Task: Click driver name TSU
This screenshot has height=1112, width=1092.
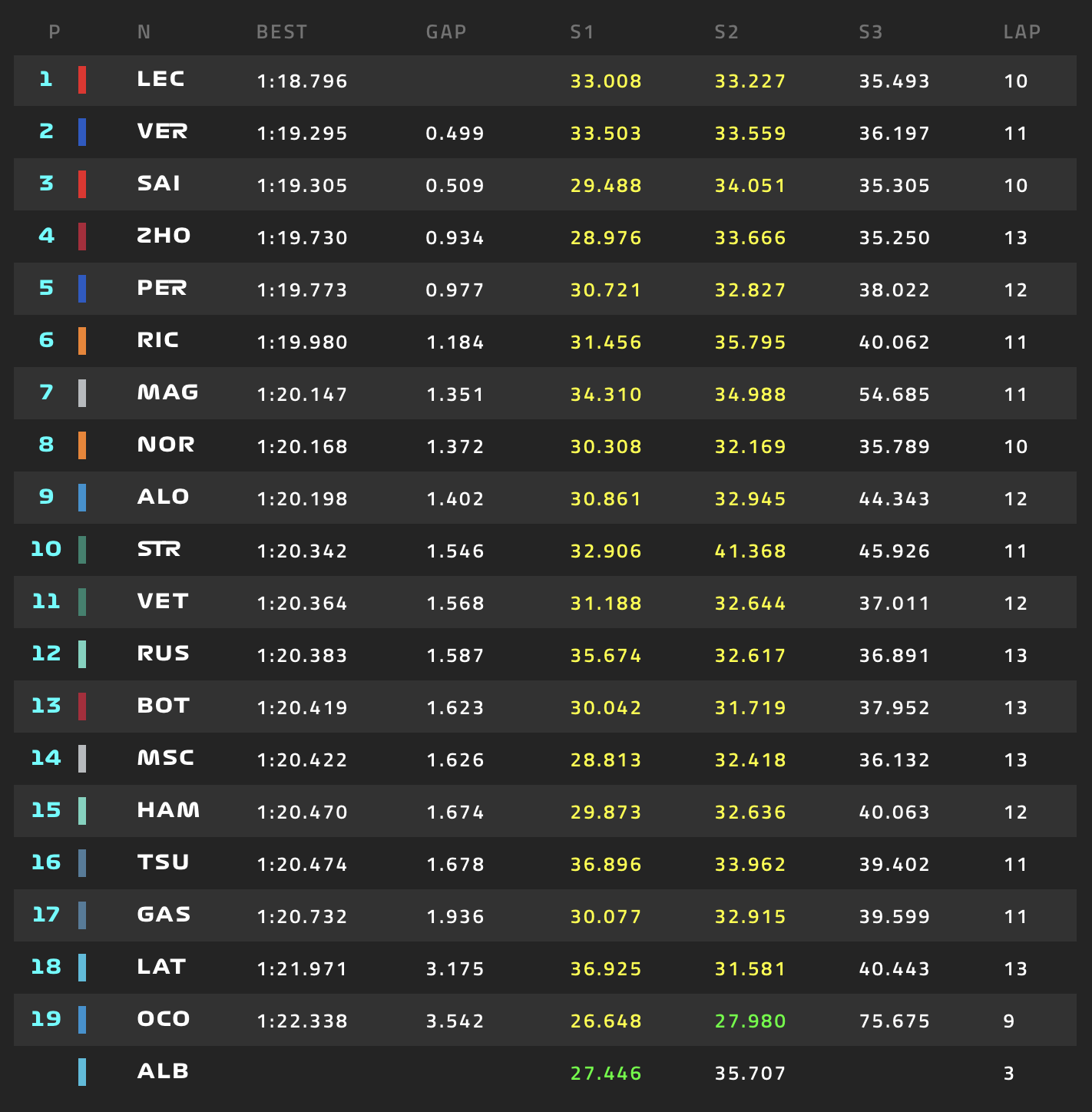Action: (x=163, y=862)
